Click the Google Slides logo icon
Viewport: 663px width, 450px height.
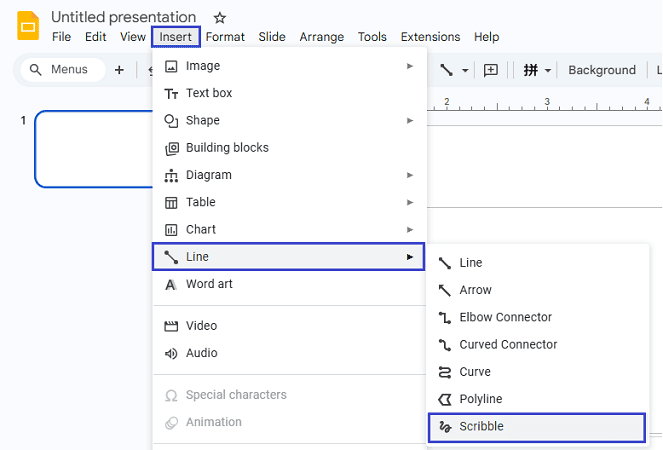pos(27,26)
